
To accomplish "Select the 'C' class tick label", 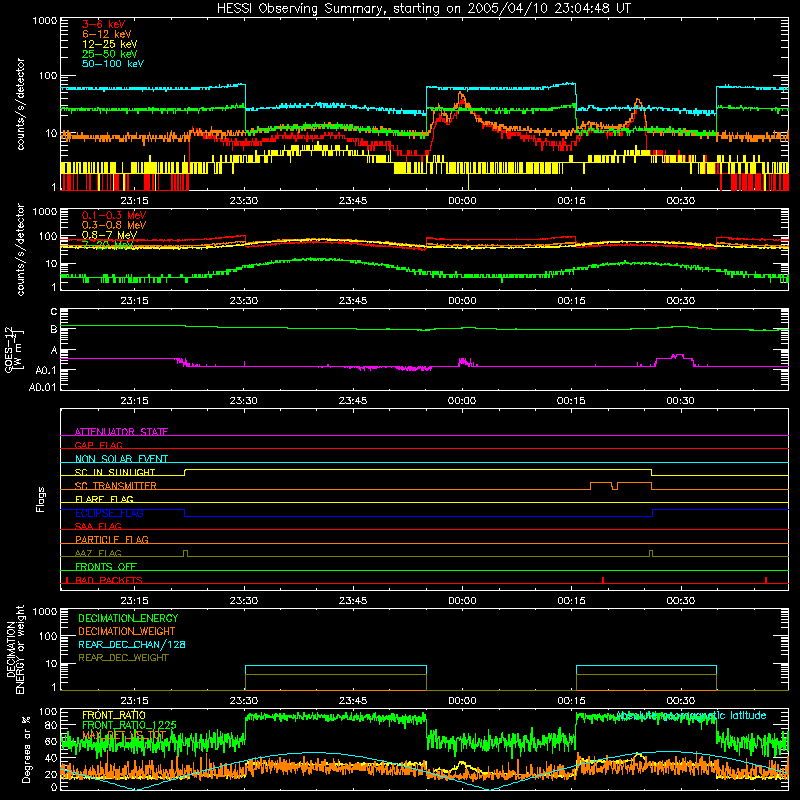I will pos(54,312).
